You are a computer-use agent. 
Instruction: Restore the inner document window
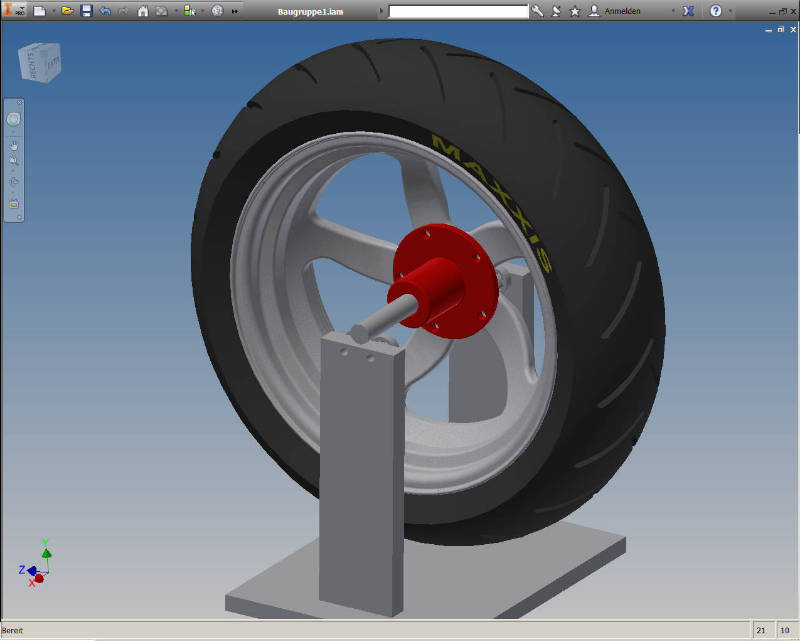tap(781, 30)
